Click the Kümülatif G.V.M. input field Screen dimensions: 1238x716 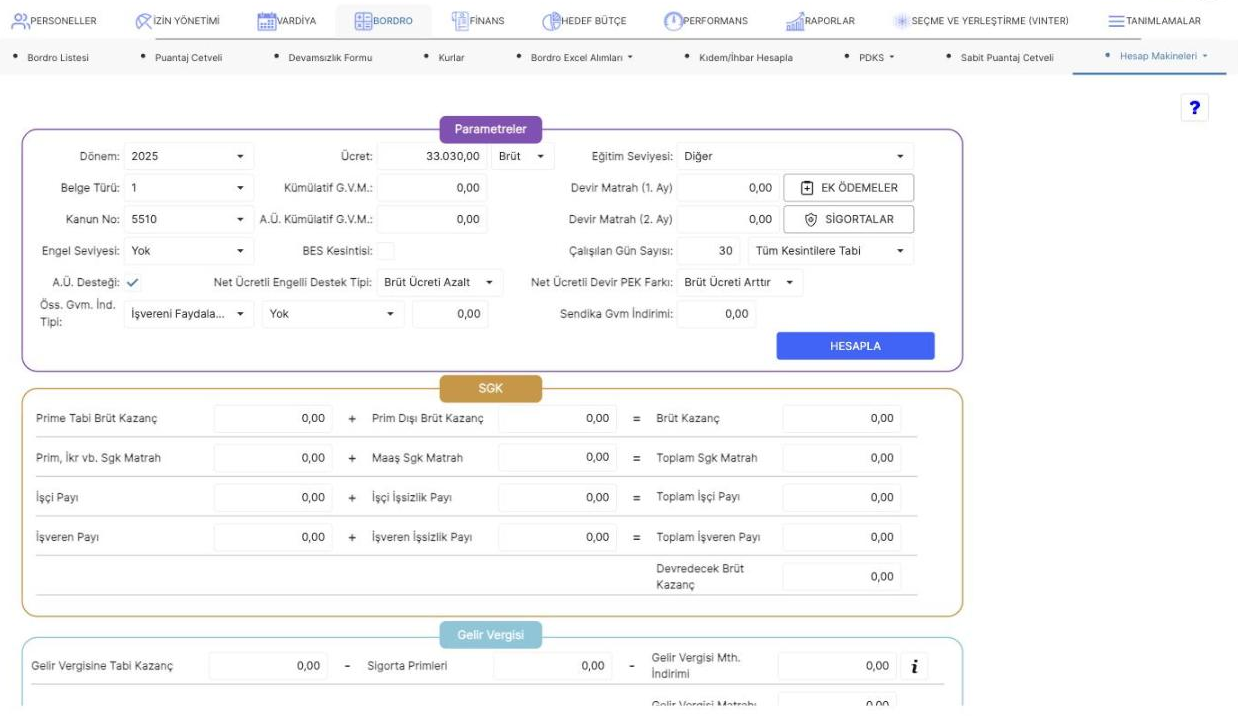[x=434, y=187]
